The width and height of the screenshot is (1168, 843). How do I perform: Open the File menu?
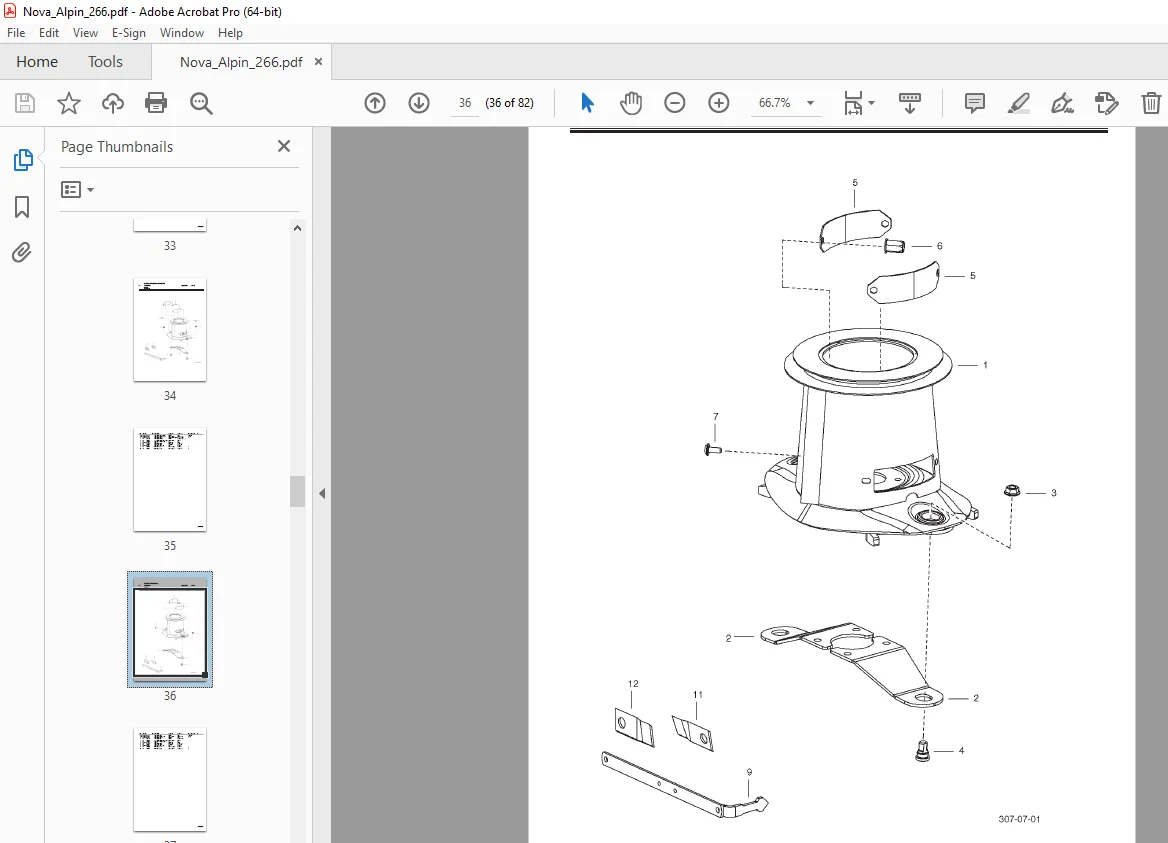click(16, 33)
